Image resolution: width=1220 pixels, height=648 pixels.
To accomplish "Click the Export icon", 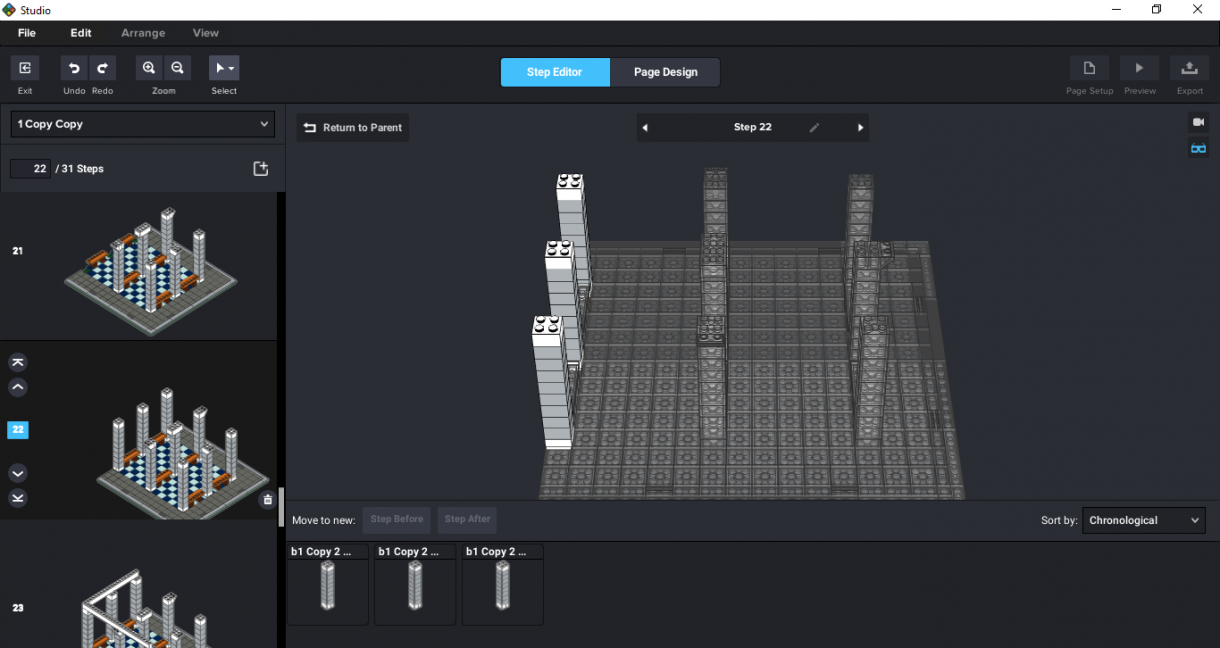I will (x=1189, y=68).
